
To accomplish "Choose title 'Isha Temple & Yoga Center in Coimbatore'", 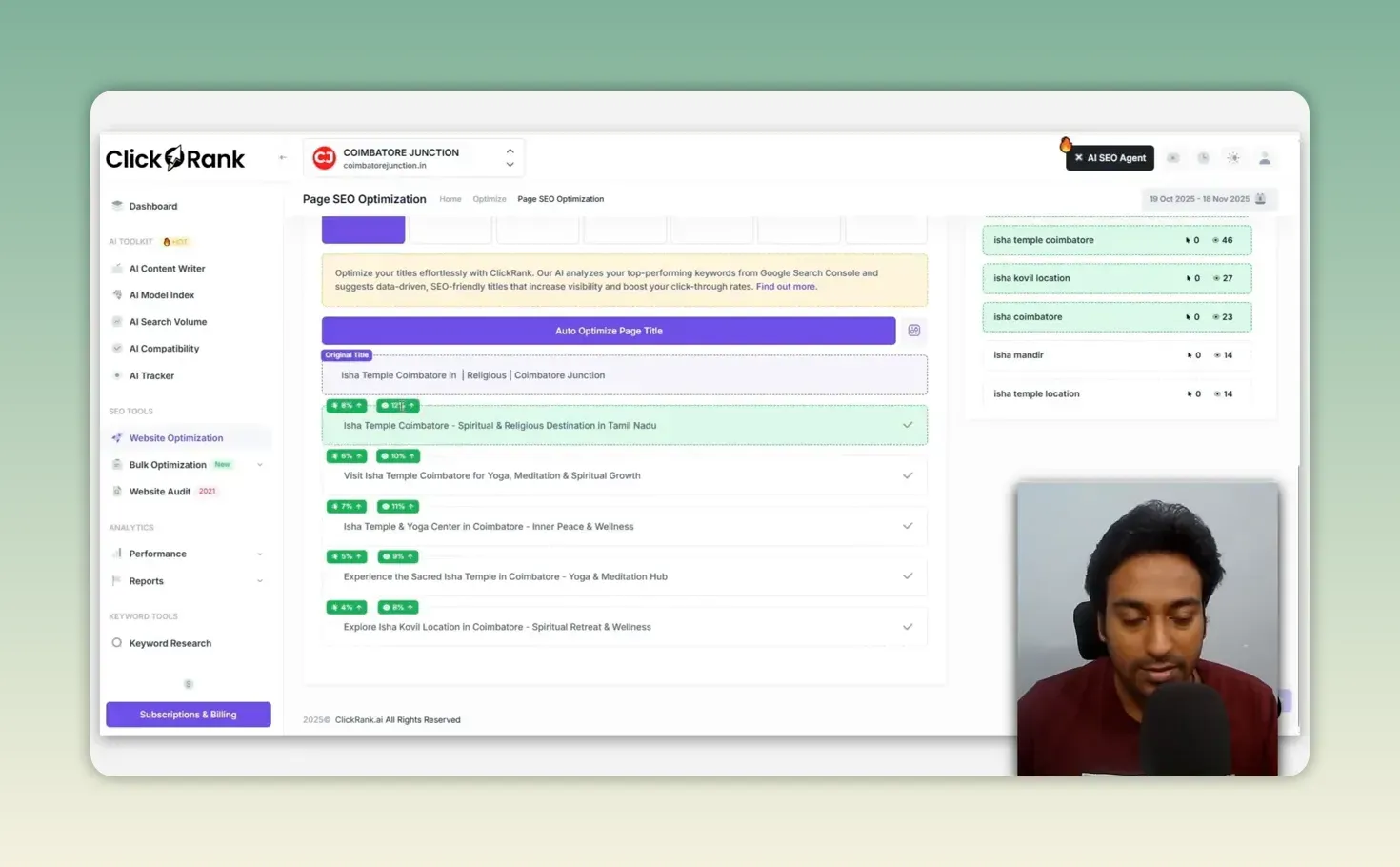I will [625, 526].
